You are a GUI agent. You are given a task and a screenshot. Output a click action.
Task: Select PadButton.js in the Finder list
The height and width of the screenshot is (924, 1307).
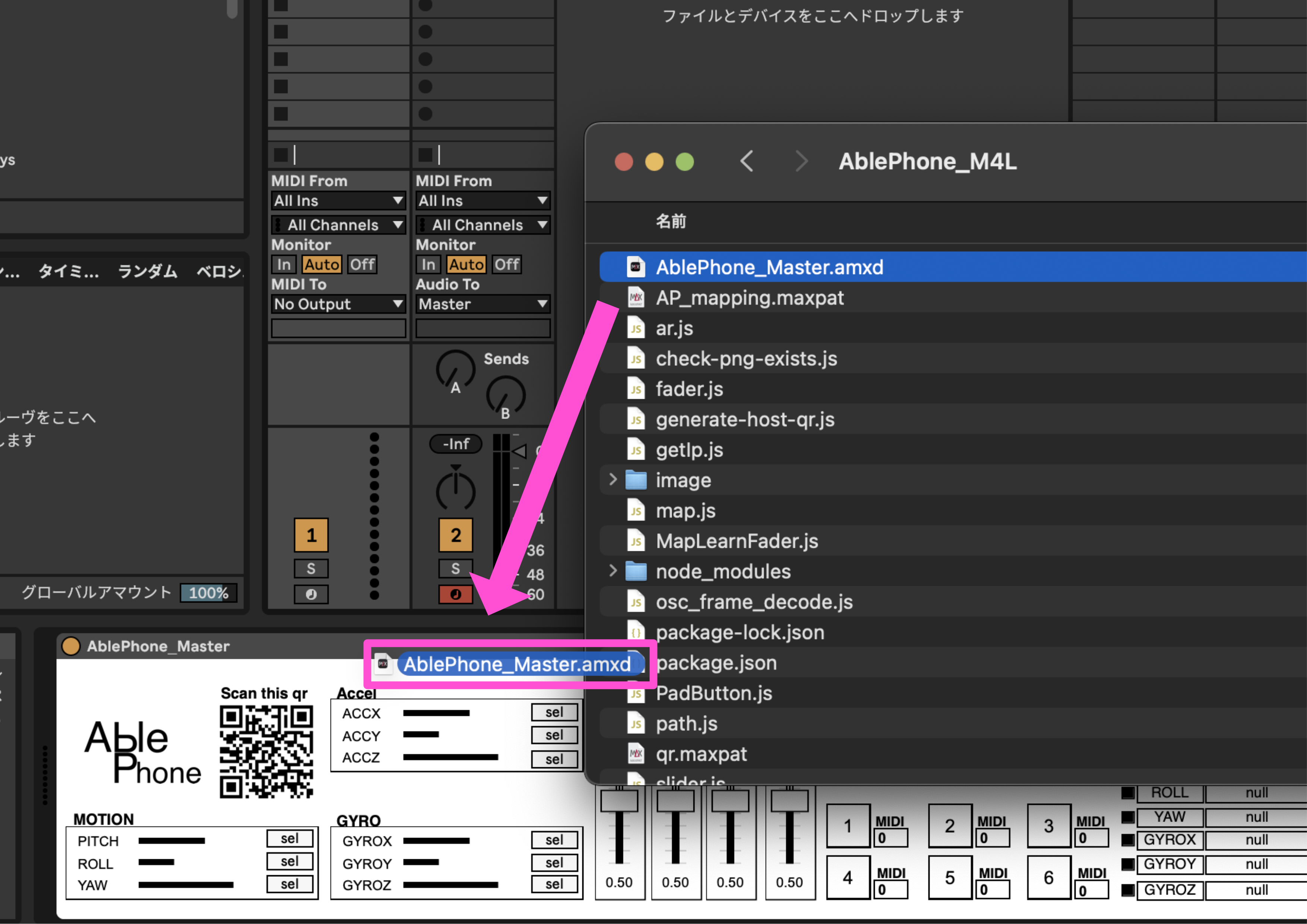pyautogui.click(x=953, y=693)
